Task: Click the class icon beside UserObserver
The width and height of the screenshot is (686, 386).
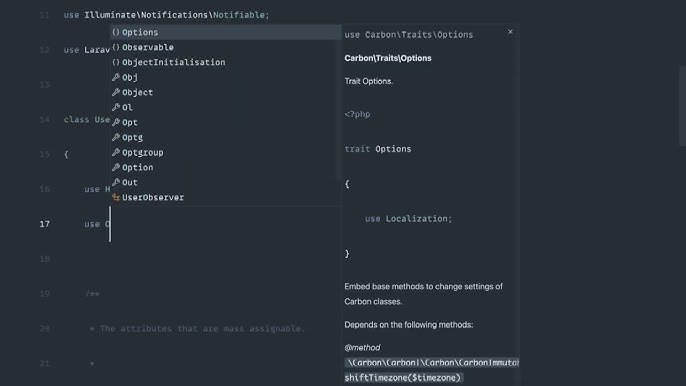Action: 116,197
